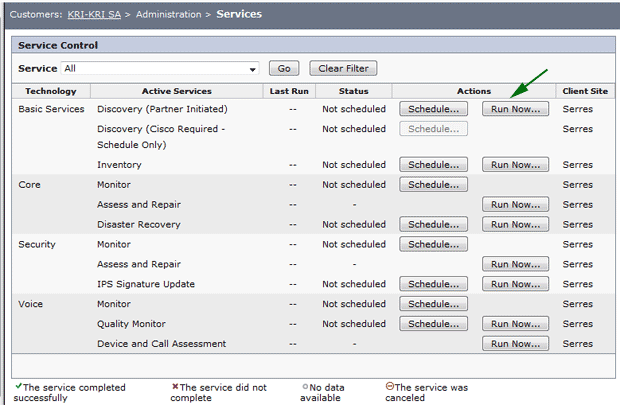This screenshot has width=620, height=405.
Task: Run IPS Signature Update now
Action: point(515,284)
